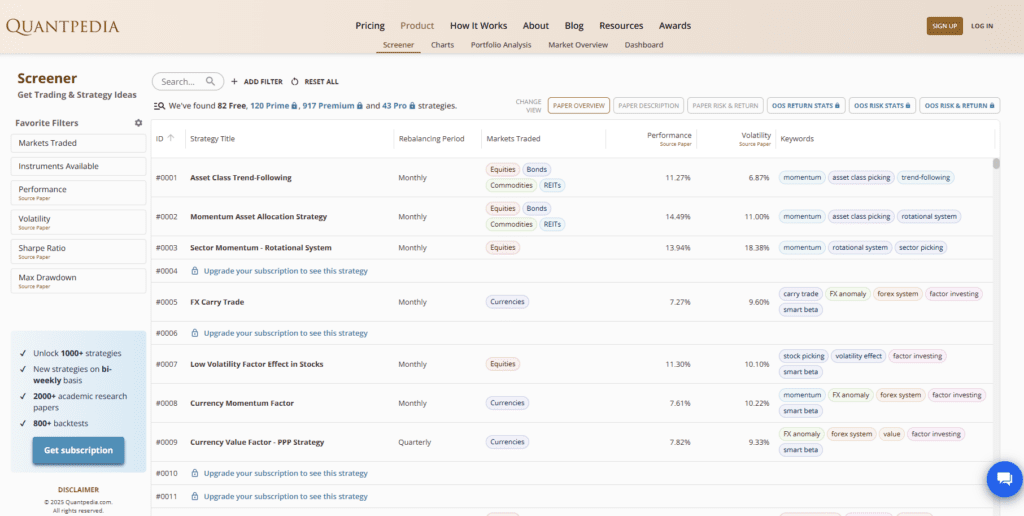This screenshot has width=1024, height=516.
Task: Expand the Performance filter in sidebar
Action: pos(78,192)
